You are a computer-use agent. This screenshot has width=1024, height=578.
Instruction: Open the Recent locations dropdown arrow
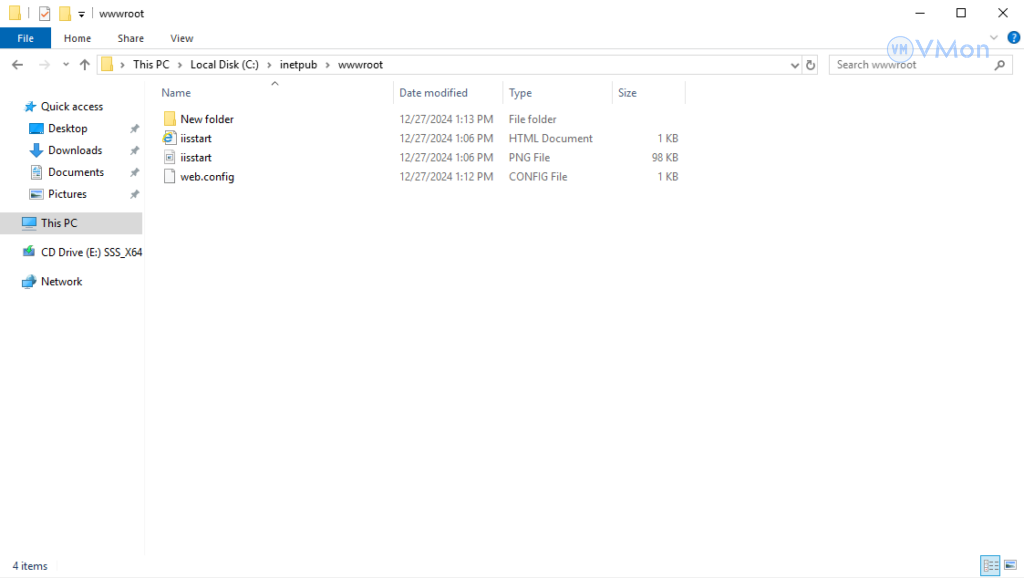66,65
